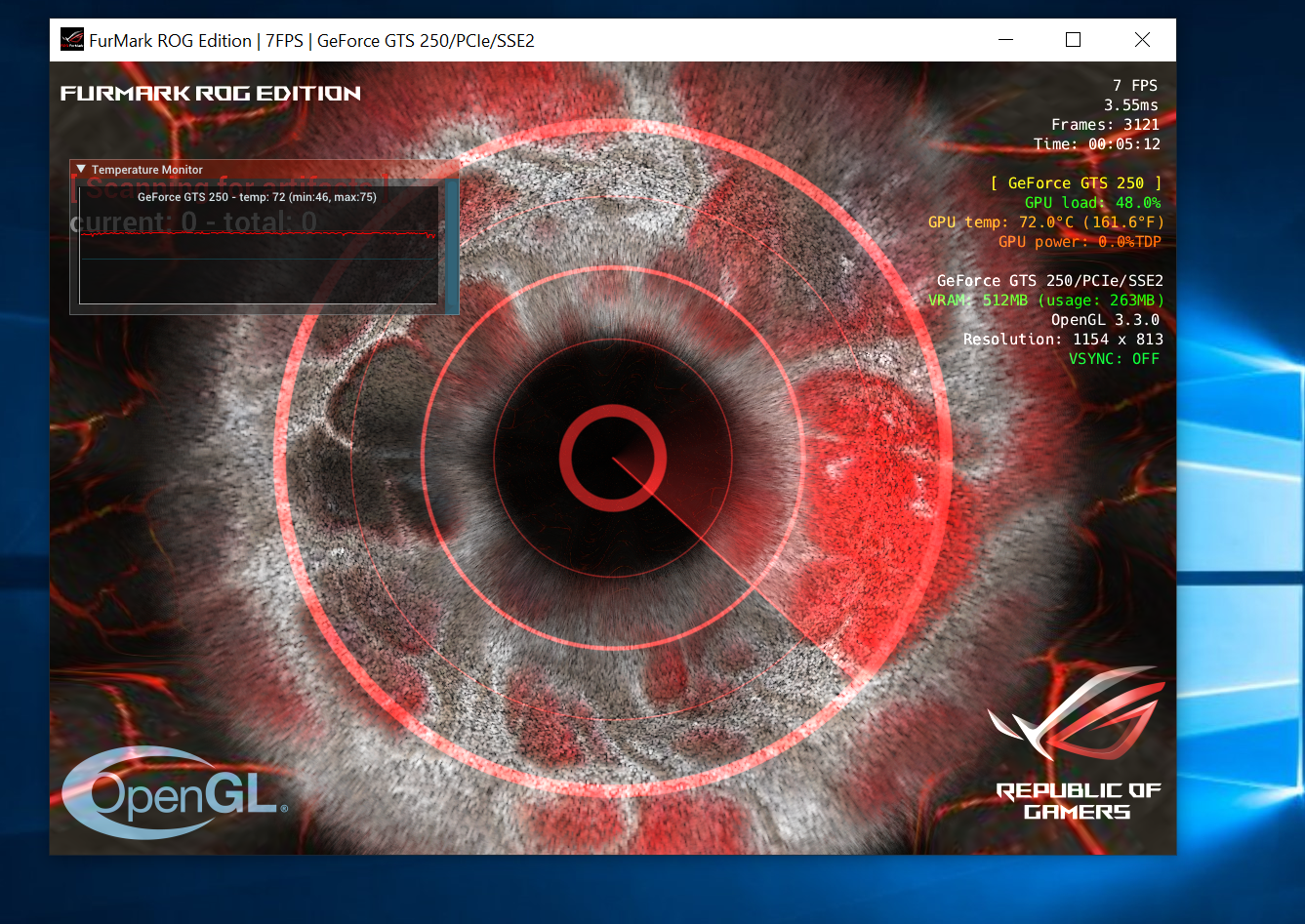Click the "7 FPS" overlay reading
The image size is (1305, 924).
[x=1135, y=86]
